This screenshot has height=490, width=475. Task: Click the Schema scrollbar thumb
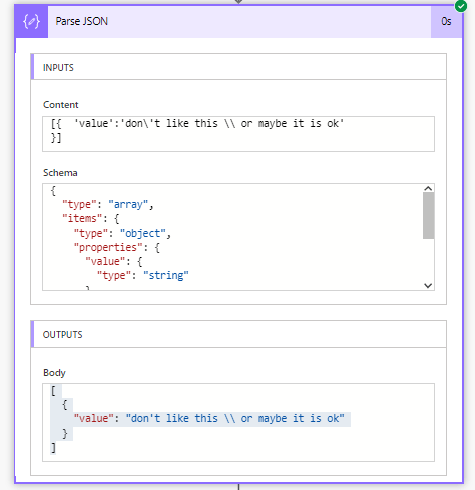pyautogui.click(x=428, y=216)
